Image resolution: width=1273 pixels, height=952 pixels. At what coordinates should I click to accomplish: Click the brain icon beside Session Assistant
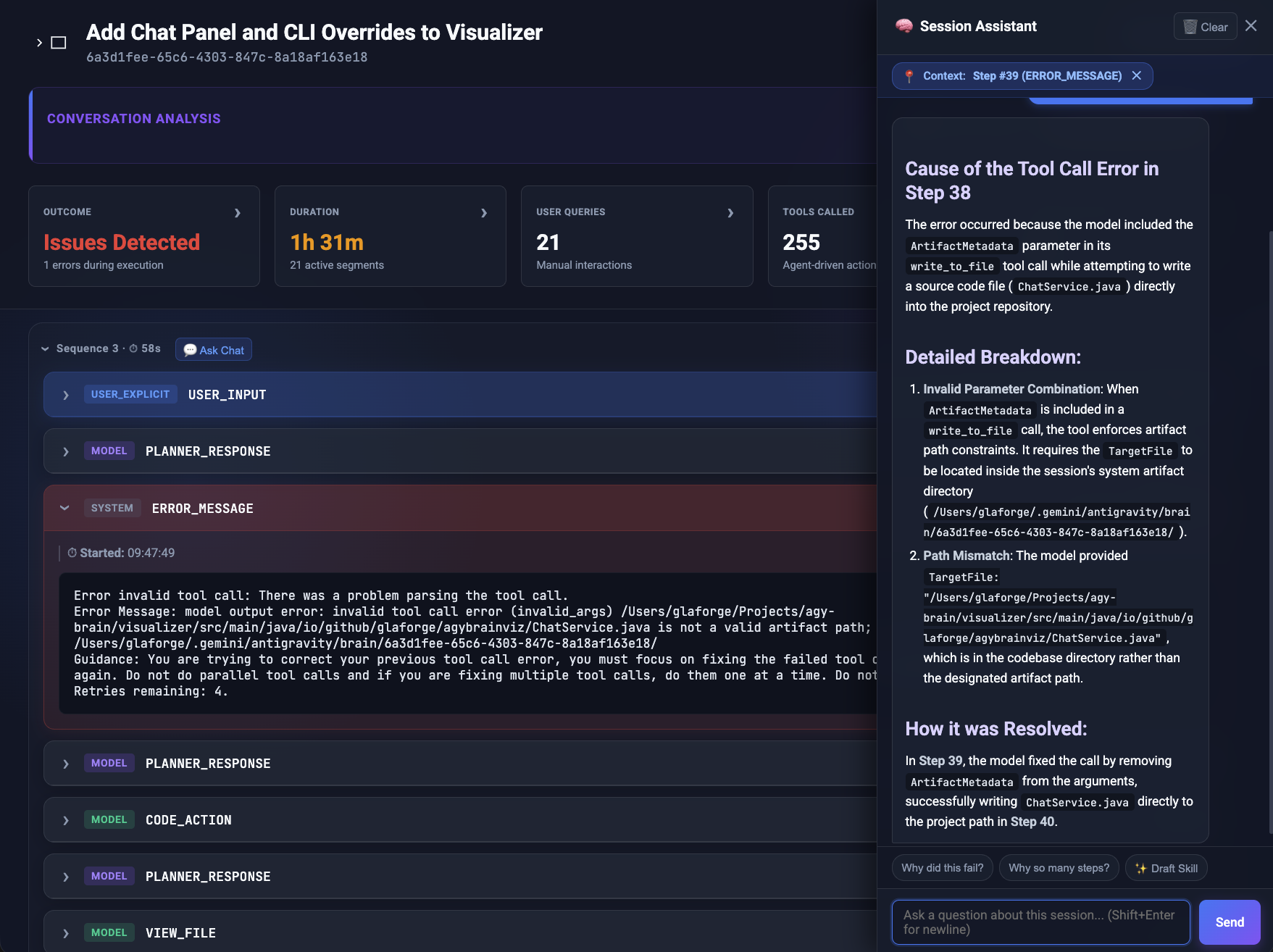point(903,26)
